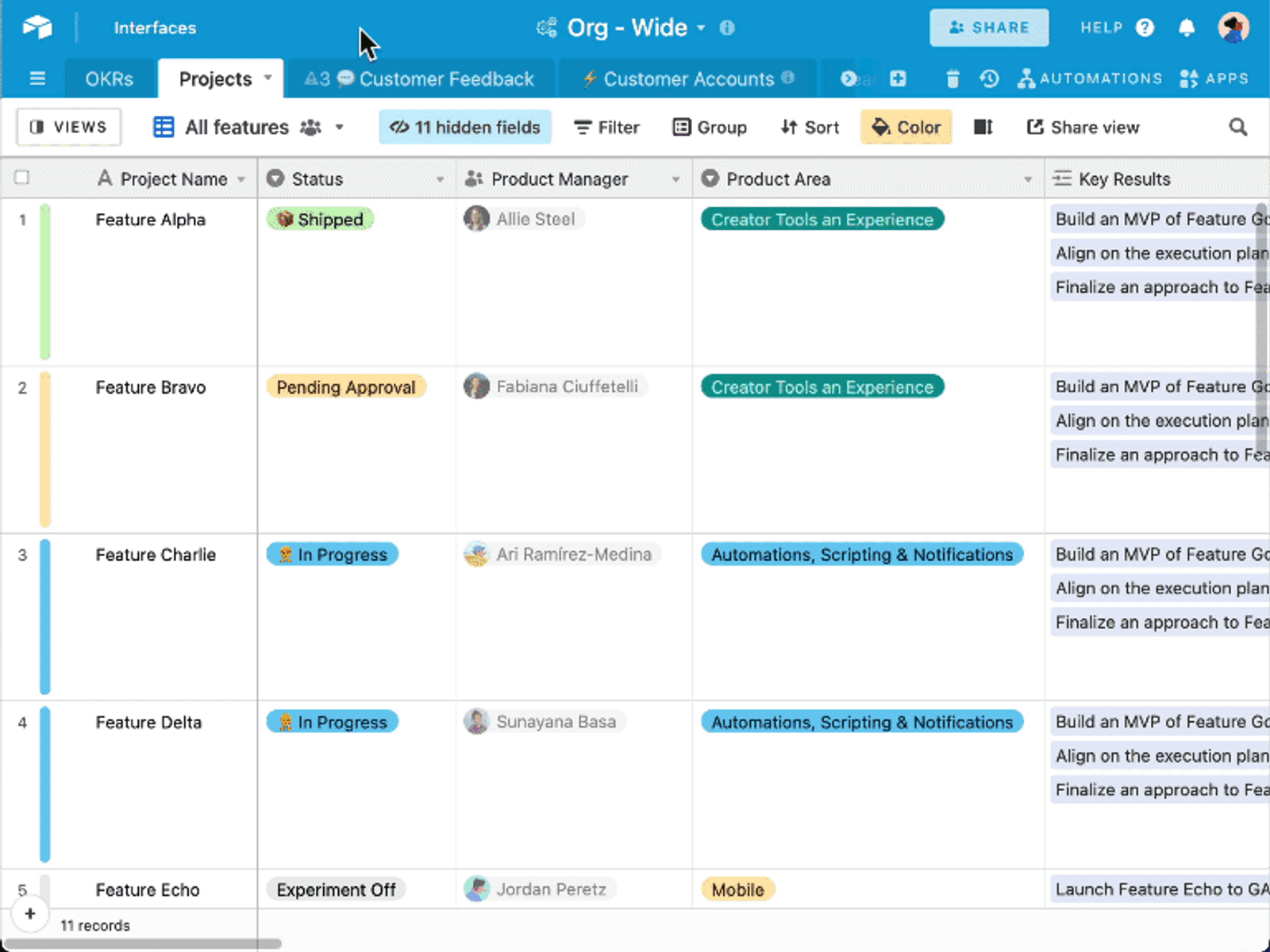Open the Product Manager column dropdown
Screen dimensions: 1270x952
pos(675,179)
